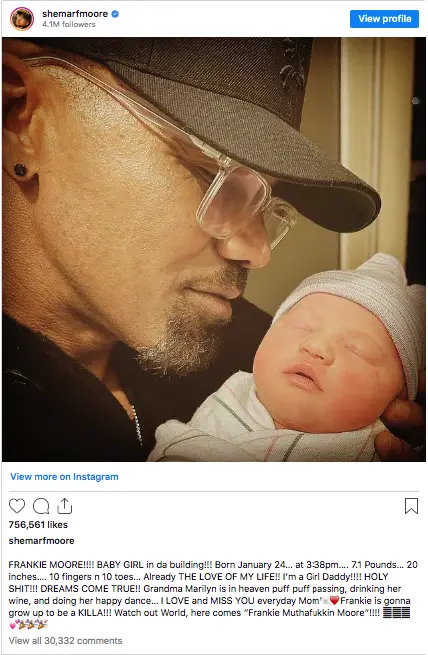Image resolution: width=428 pixels, height=655 pixels.
Task: Open the shemarfmoore profile avatar
Action: [x=22, y=19]
